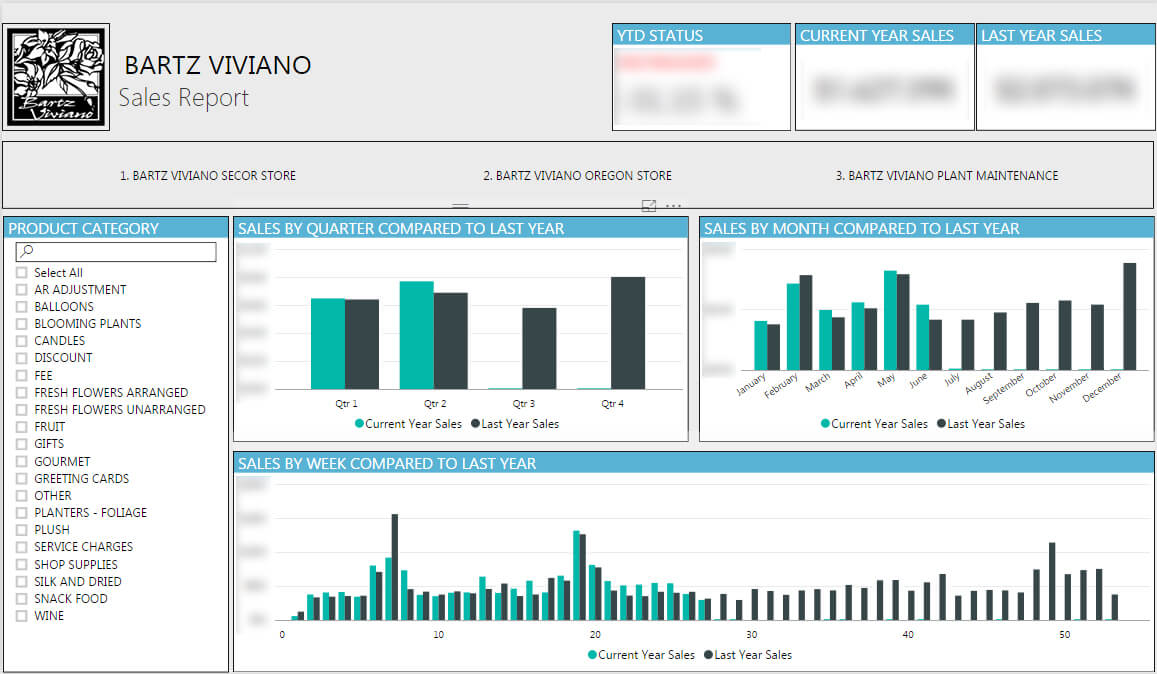This screenshot has width=1157, height=674.
Task: Check PLANTERS - FOLIAGE checkbox
Action: pyautogui.click(x=21, y=512)
